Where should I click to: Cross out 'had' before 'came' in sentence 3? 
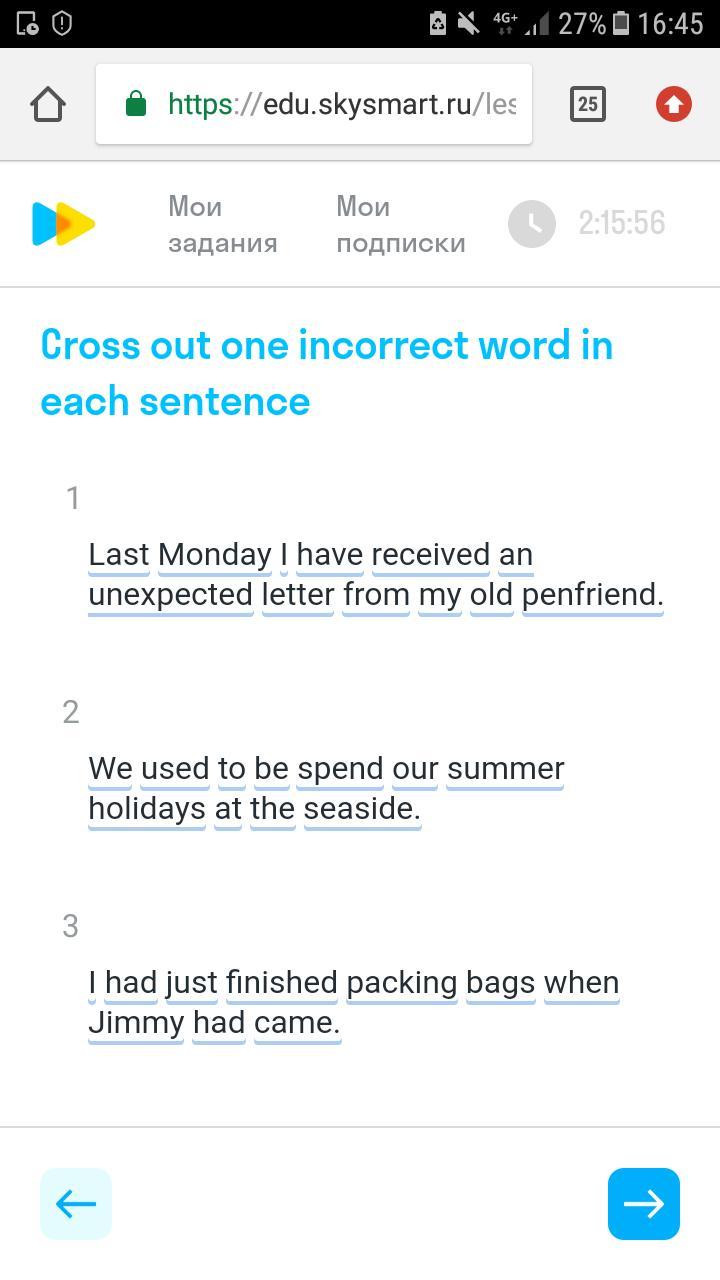[x=219, y=1023]
